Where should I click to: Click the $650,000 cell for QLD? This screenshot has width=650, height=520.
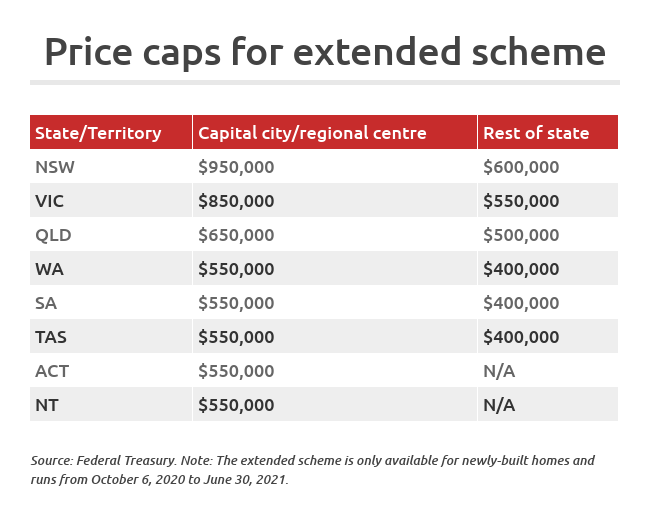236,235
